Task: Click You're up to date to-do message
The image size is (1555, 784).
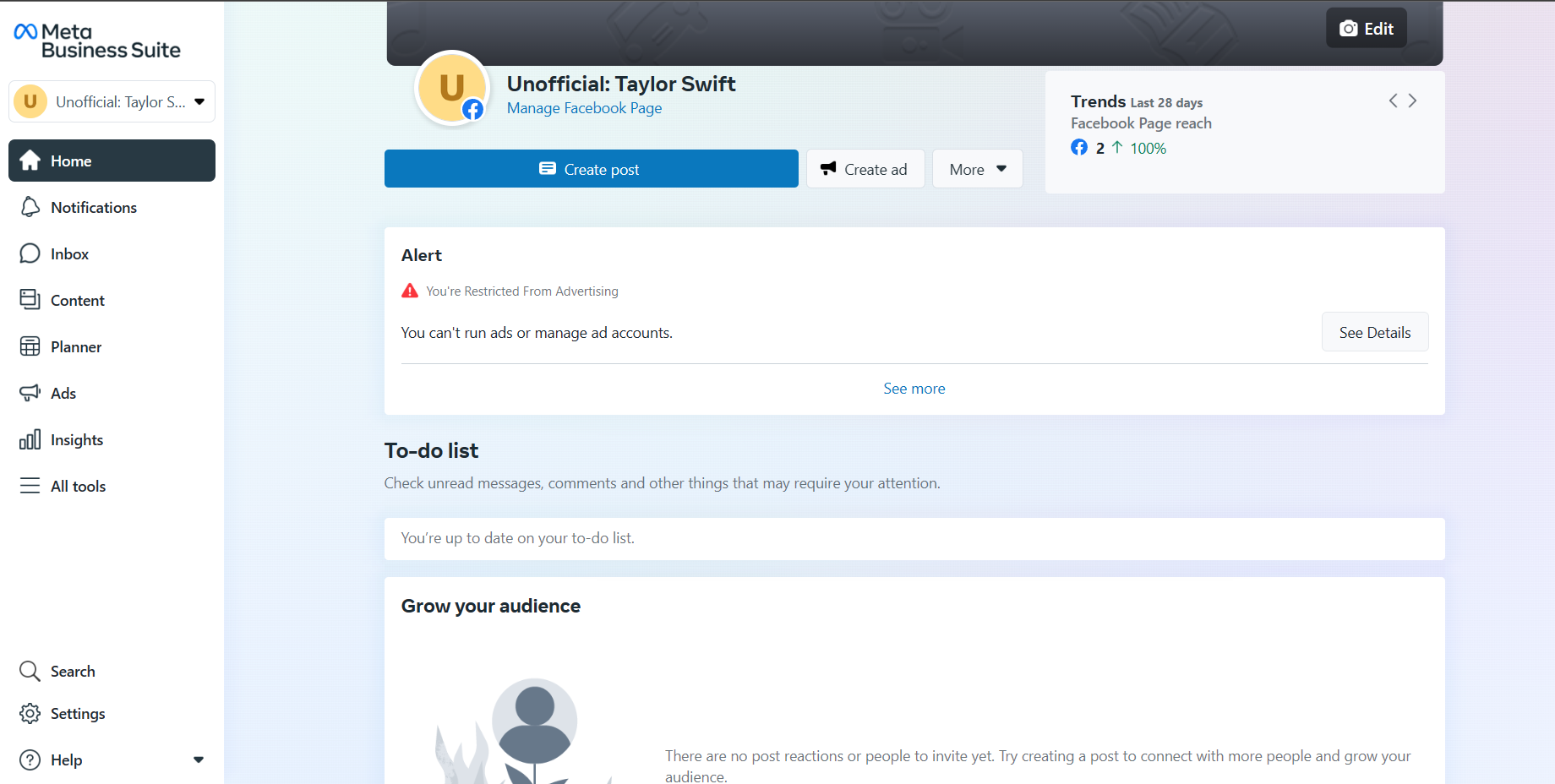Action: (517, 538)
